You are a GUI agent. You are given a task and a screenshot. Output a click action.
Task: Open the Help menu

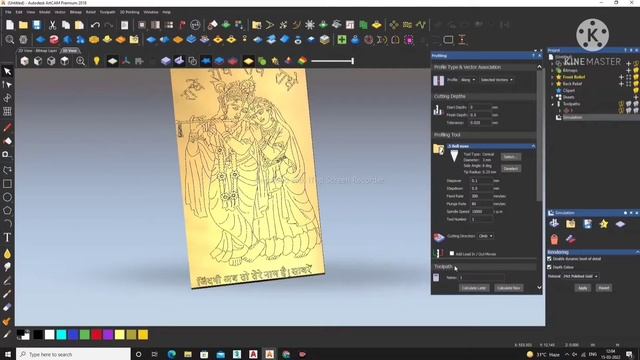click(167, 12)
